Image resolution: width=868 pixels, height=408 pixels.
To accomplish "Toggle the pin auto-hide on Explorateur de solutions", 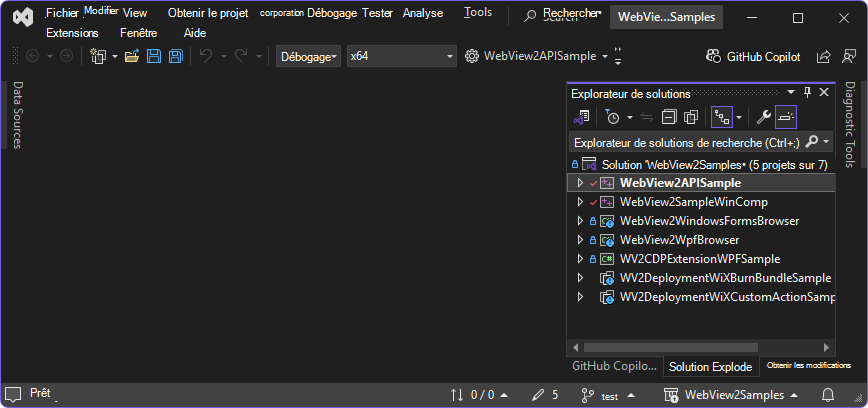I will 808,92.
